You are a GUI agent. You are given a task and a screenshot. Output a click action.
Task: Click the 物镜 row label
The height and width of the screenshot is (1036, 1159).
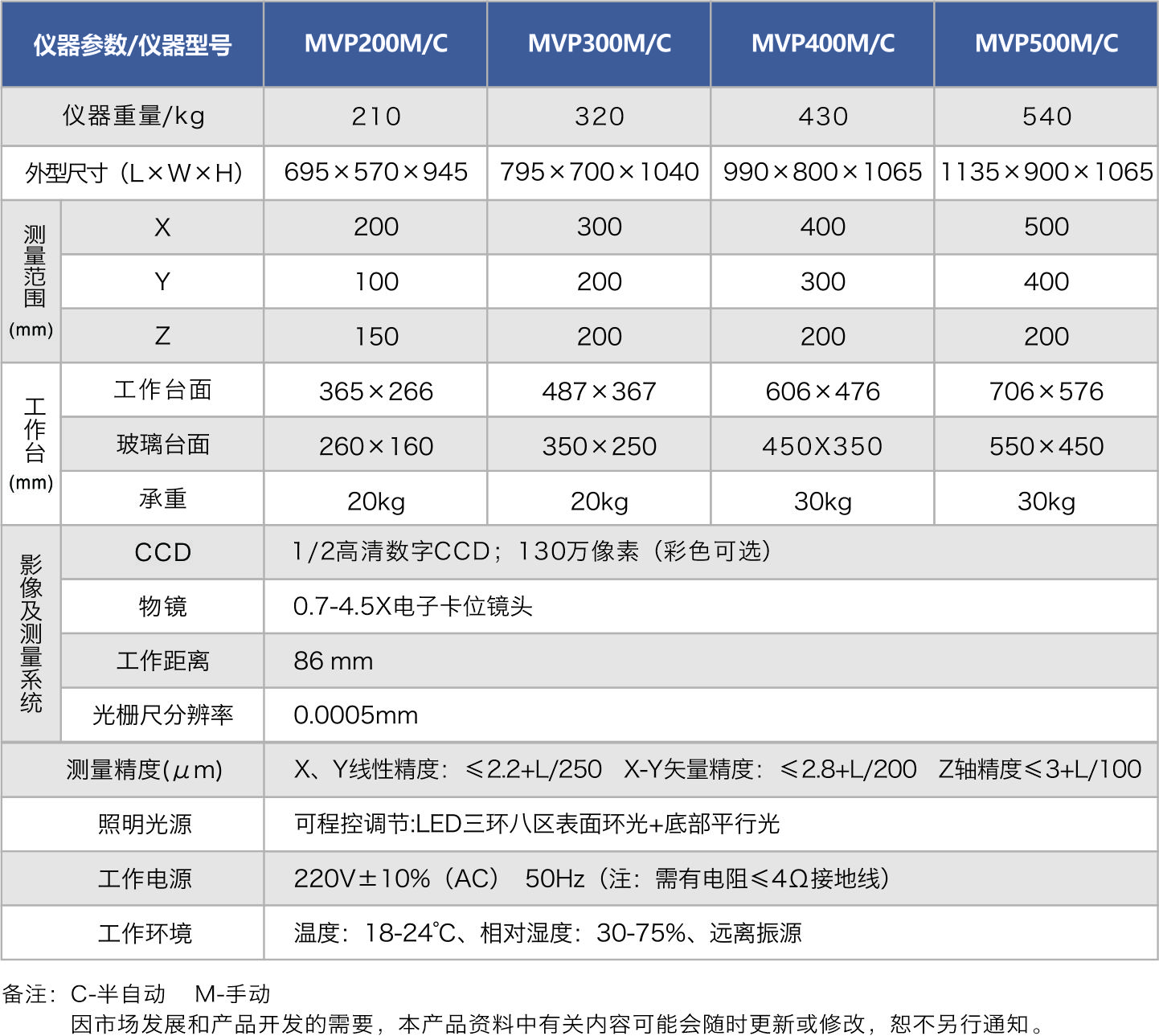coord(162,607)
